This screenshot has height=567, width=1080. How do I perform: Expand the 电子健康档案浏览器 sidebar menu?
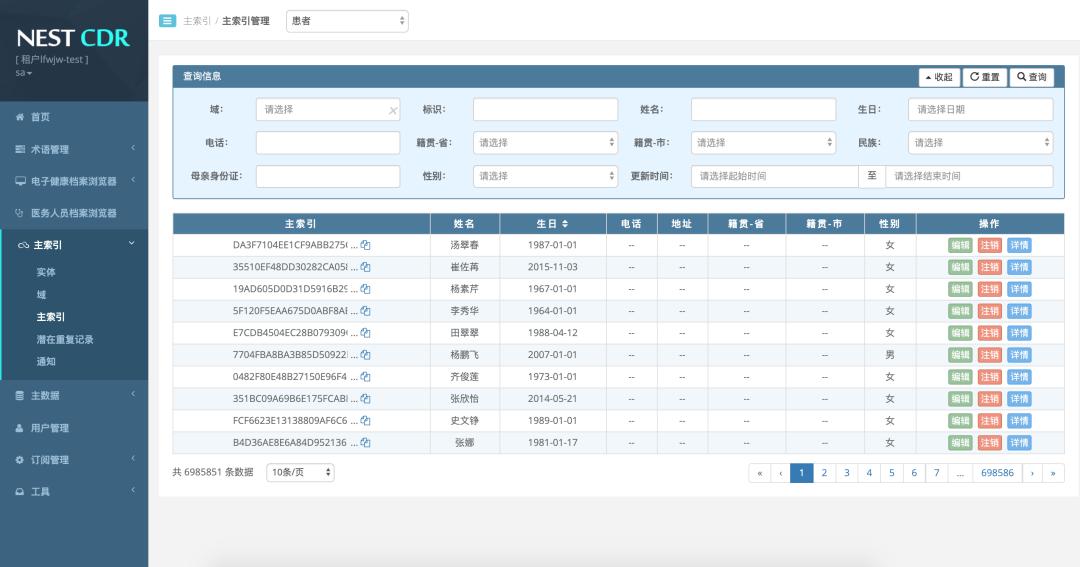[74, 181]
